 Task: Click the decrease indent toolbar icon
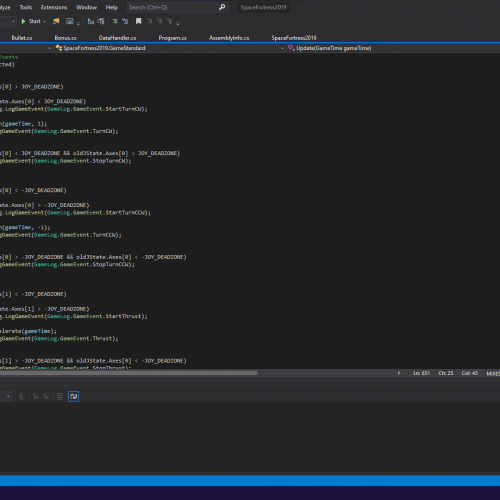coord(91,21)
